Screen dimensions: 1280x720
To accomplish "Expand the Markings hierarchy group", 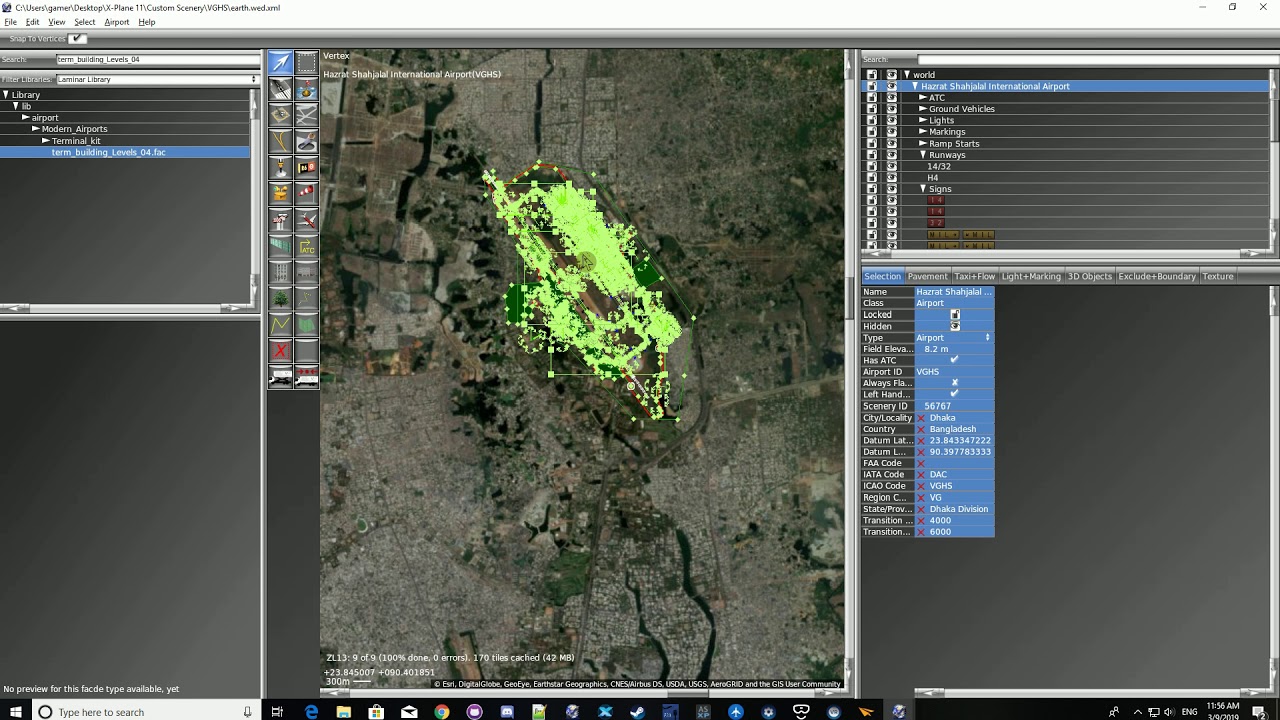I will pos(923,132).
